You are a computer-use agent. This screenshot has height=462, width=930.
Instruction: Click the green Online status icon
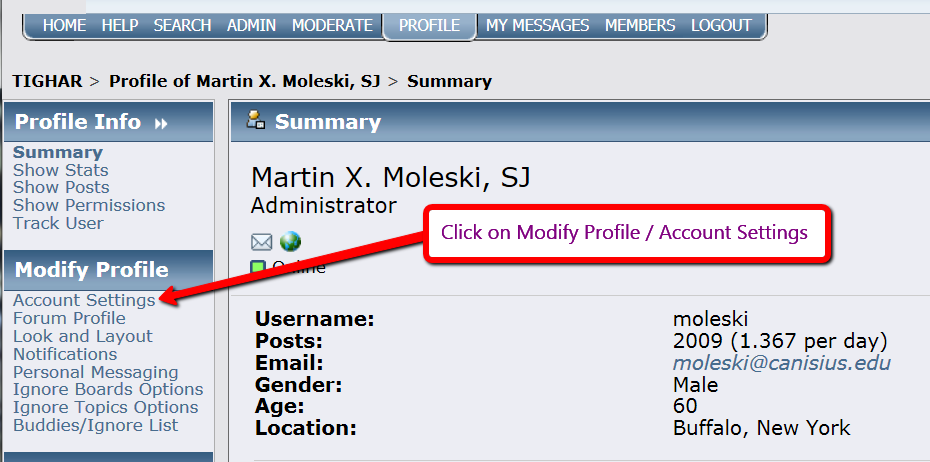258,267
